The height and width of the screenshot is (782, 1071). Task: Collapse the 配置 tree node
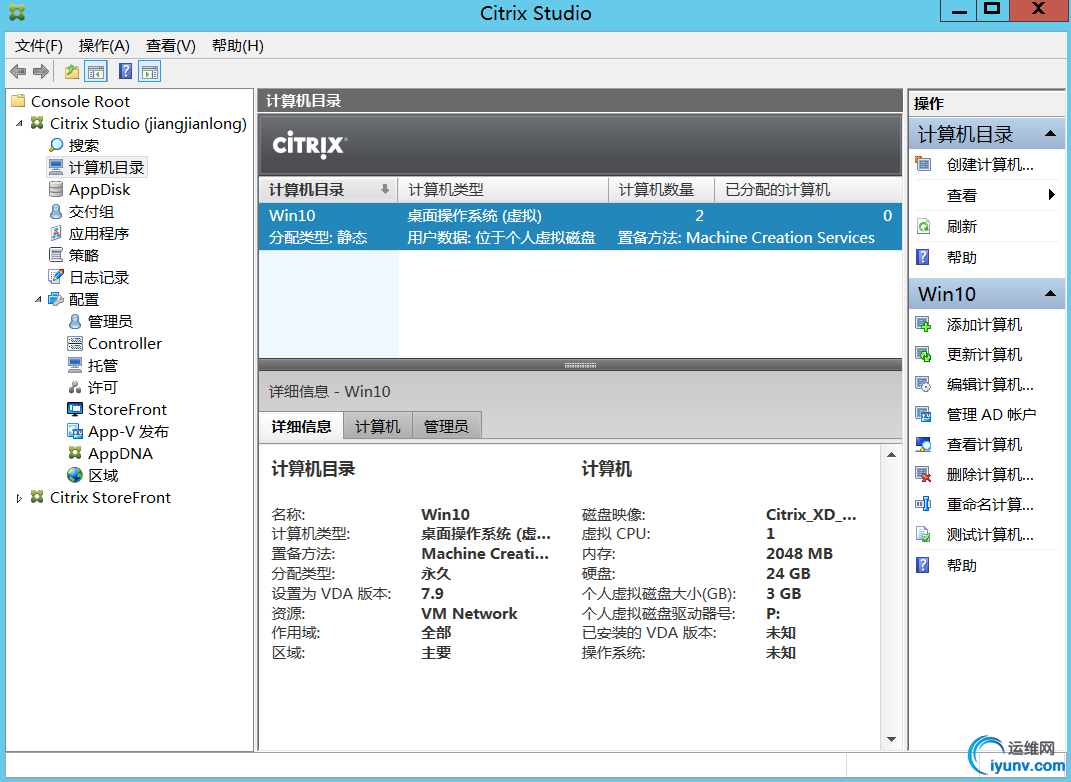pos(38,299)
